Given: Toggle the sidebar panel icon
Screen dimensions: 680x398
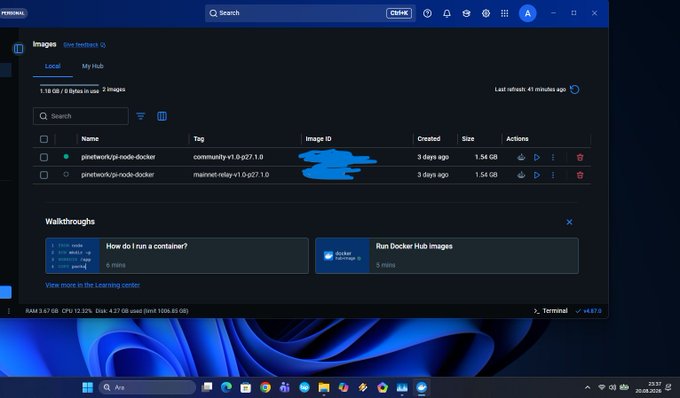Looking at the screenshot, I should point(19,49).
